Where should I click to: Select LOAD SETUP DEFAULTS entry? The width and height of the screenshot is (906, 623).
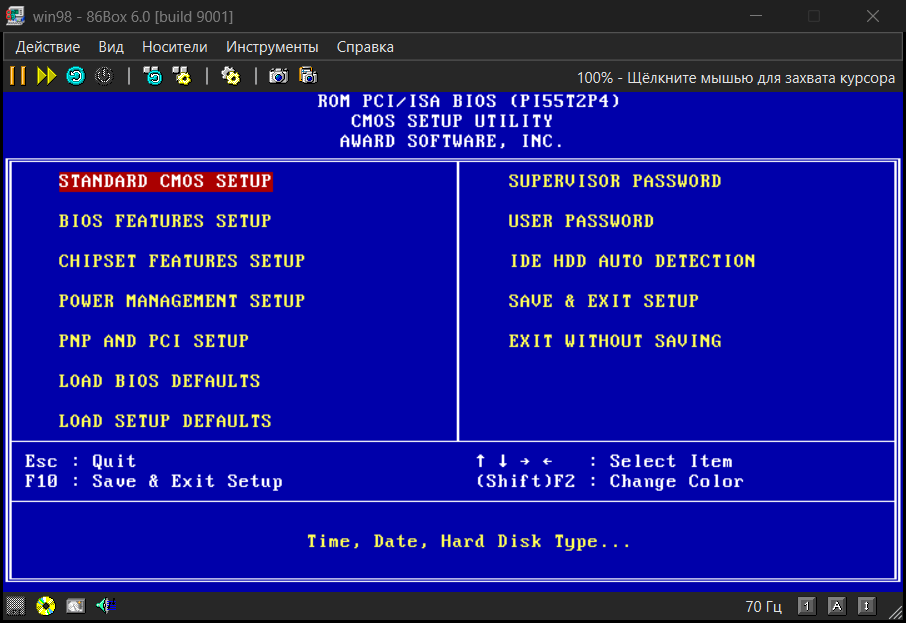click(165, 421)
